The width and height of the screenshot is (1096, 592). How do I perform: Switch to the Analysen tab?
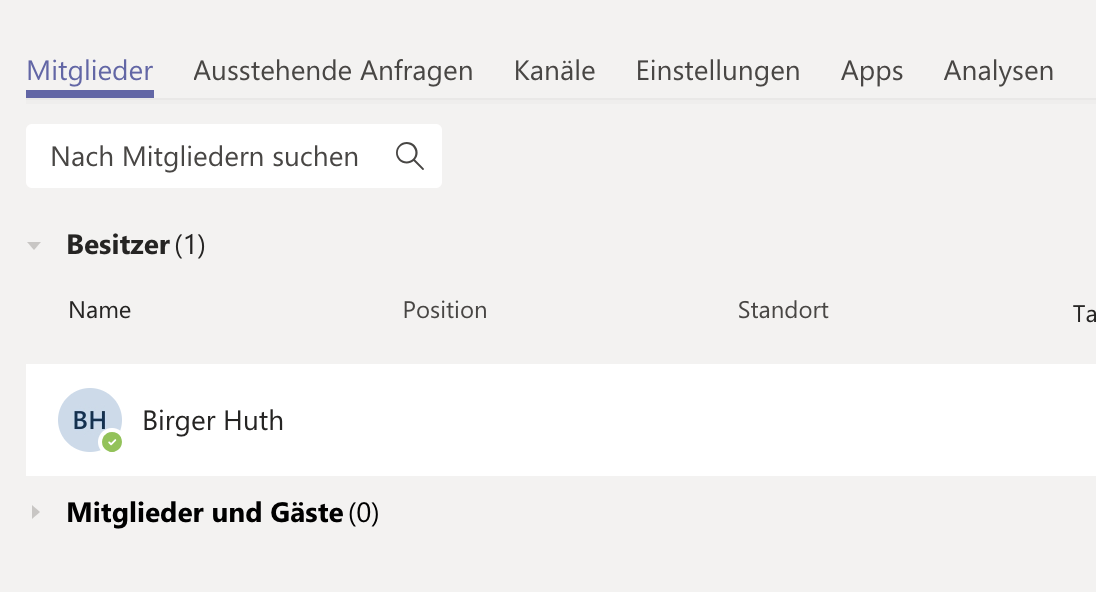pos(998,71)
